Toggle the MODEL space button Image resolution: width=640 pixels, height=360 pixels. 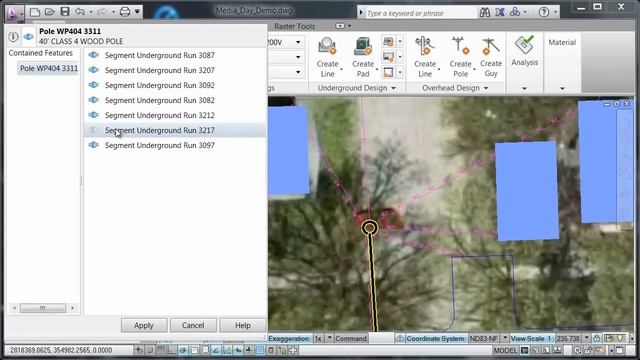click(505, 350)
